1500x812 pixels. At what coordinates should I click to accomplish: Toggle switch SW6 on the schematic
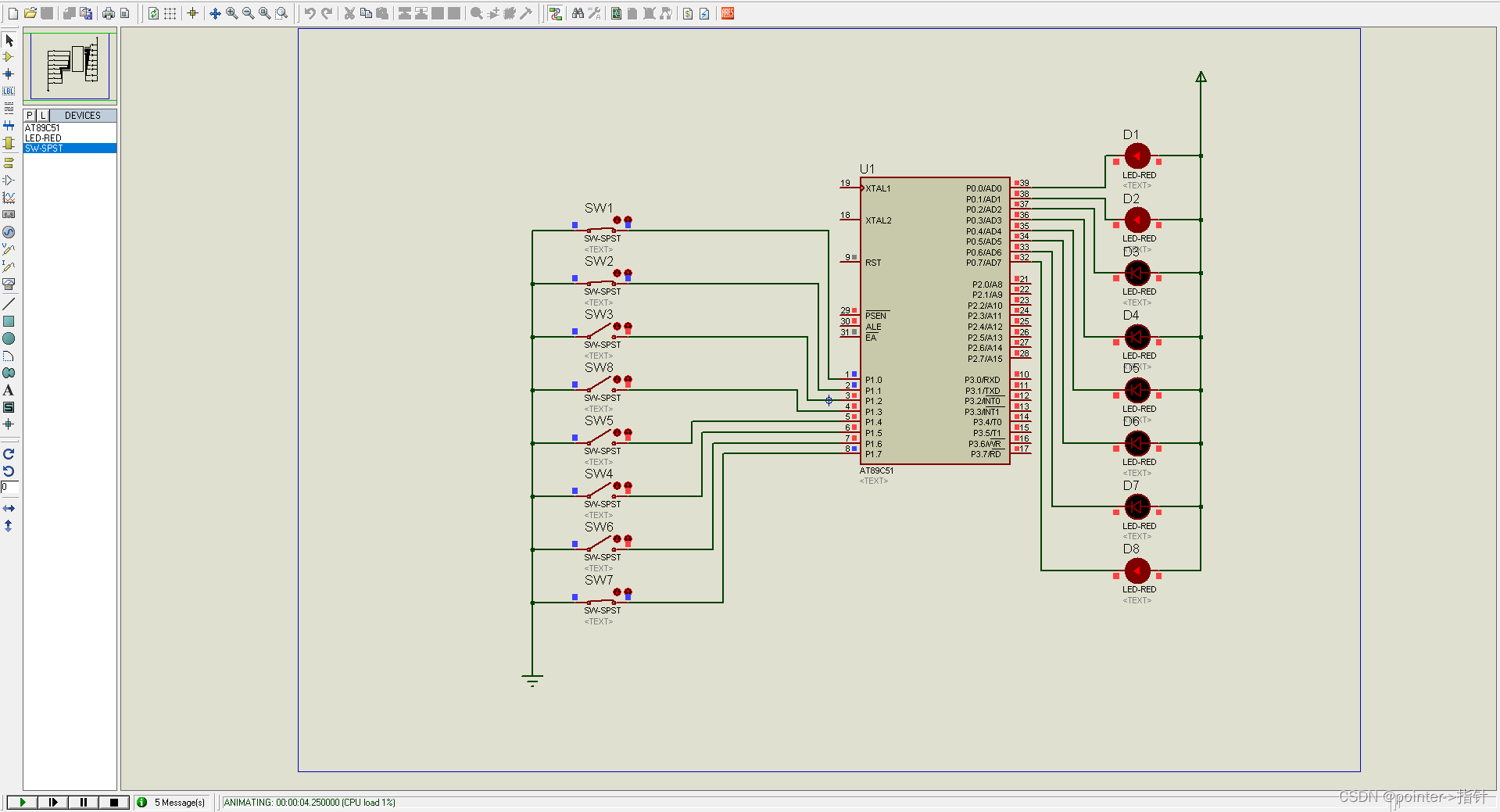601,546
